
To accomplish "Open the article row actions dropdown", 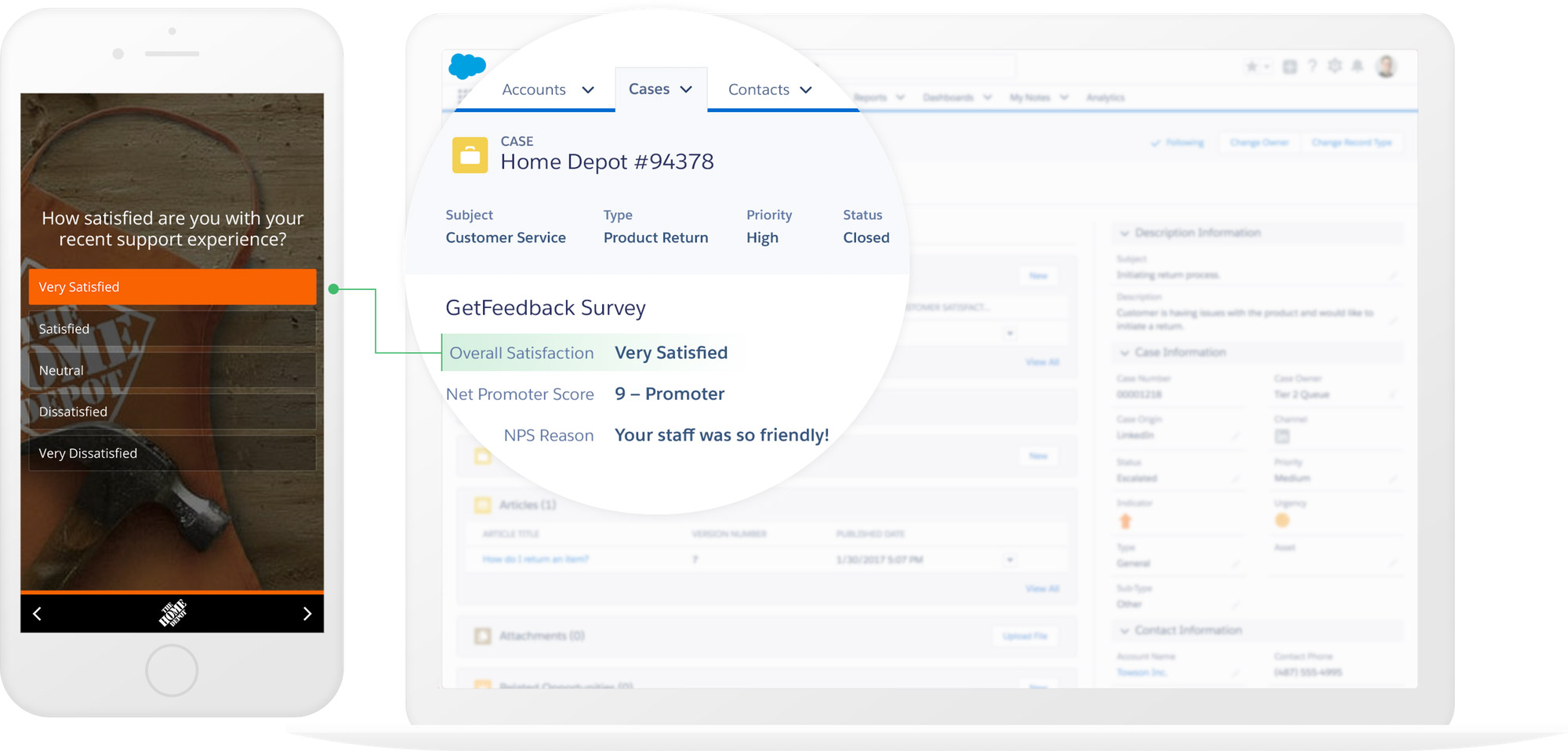I will tap(1010, 560).
